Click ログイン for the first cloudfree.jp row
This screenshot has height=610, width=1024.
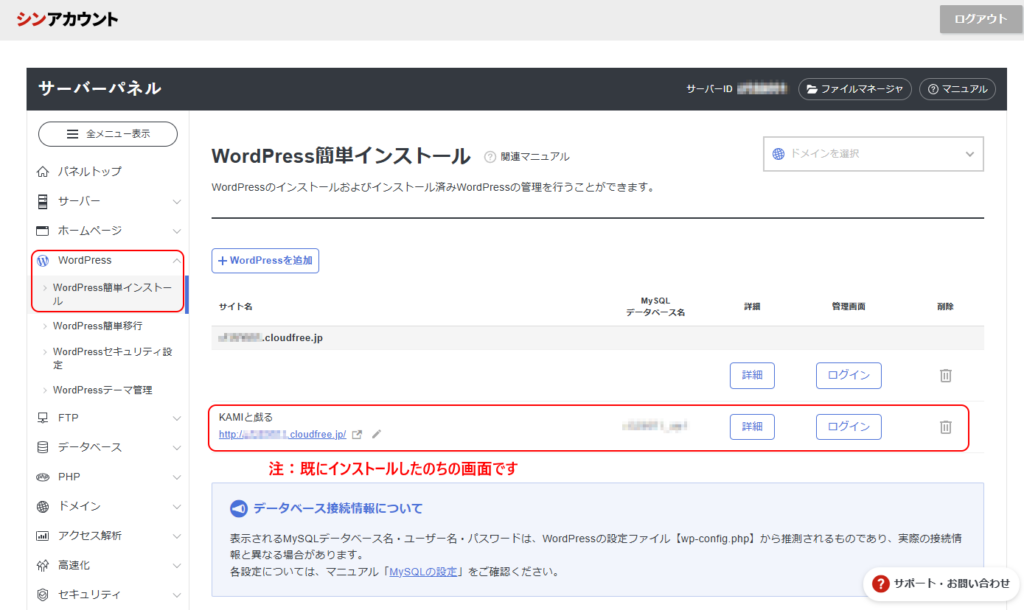pyautogui.click(x=848, y=376)
